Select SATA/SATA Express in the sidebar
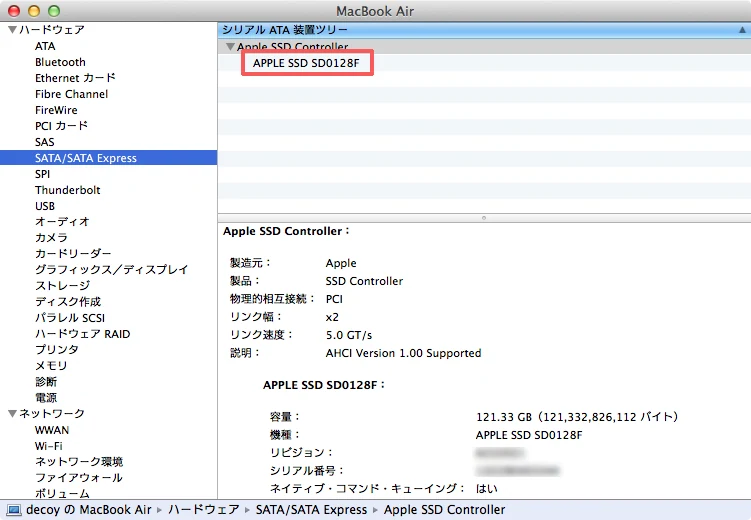The width and height of the screenshot is (751, 520). [108, 158]
